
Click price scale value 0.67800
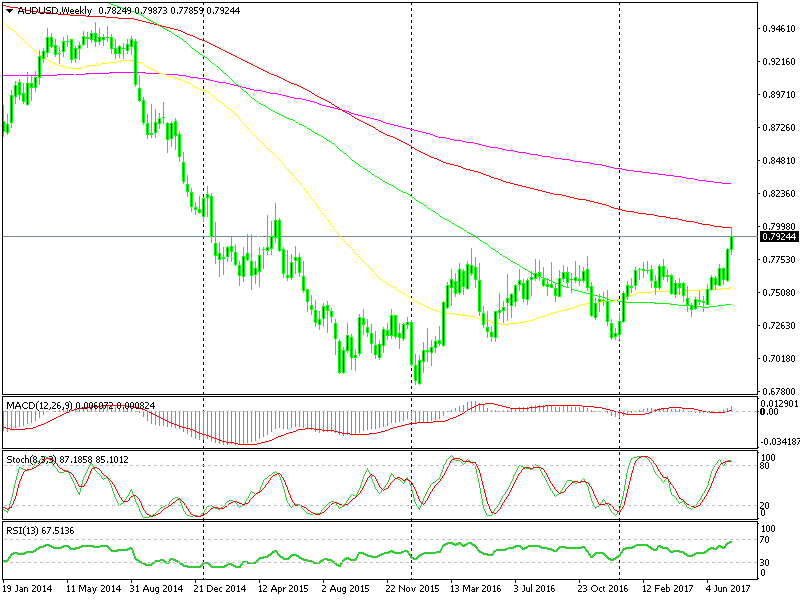click(779, 392)
